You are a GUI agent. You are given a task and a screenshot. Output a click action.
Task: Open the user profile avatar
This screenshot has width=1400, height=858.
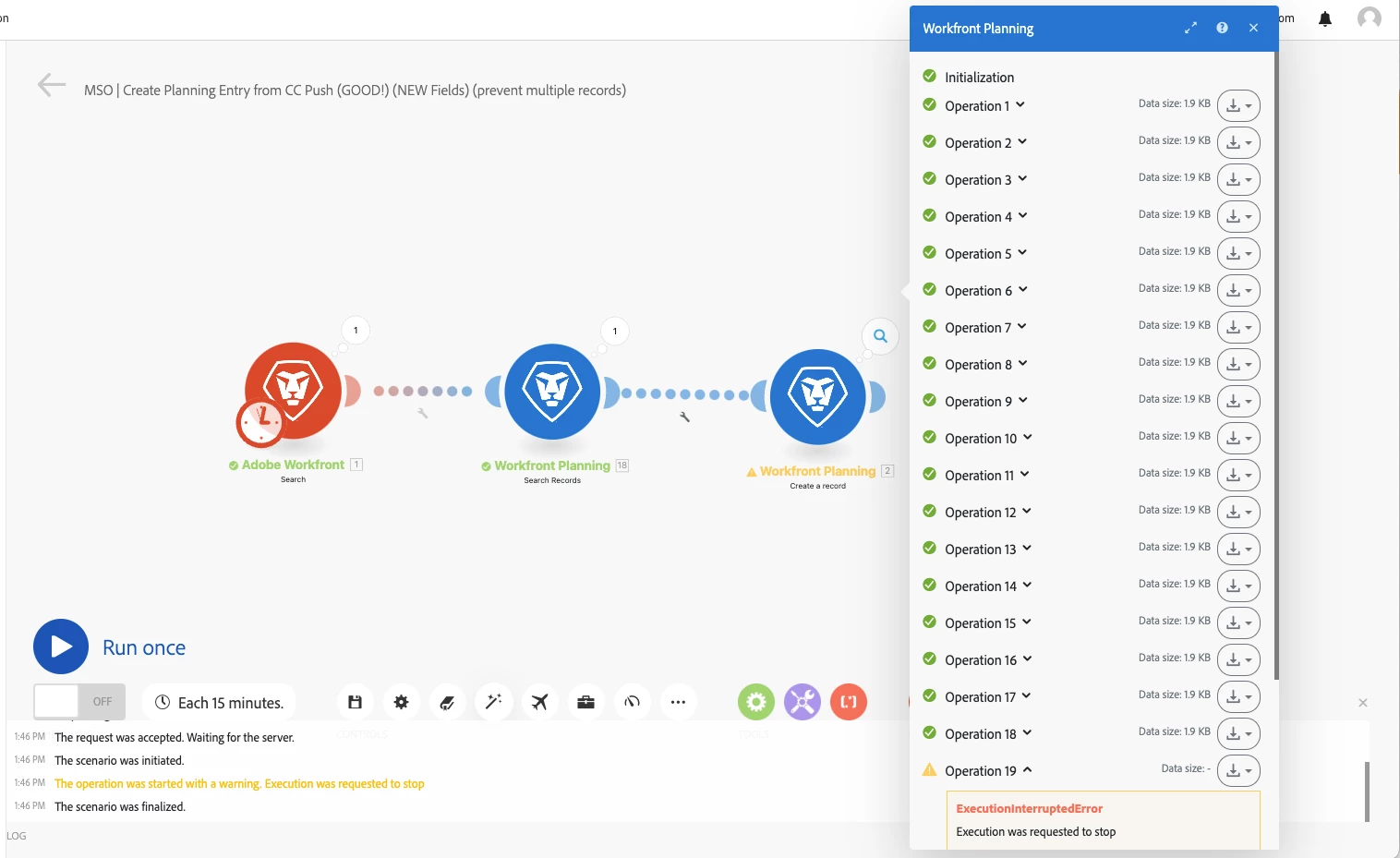[x=1370, y=18]
